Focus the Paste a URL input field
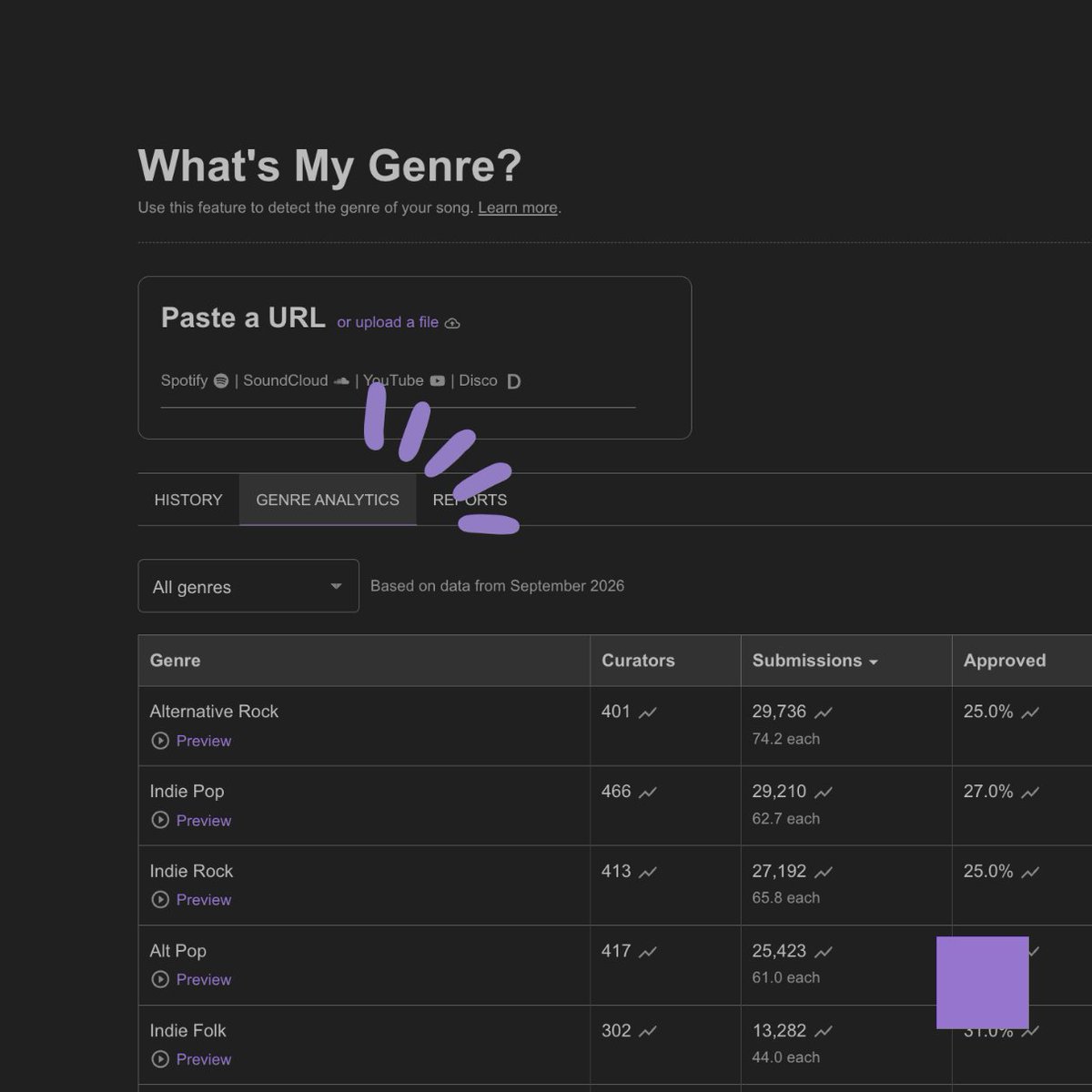 coord(398,382)
